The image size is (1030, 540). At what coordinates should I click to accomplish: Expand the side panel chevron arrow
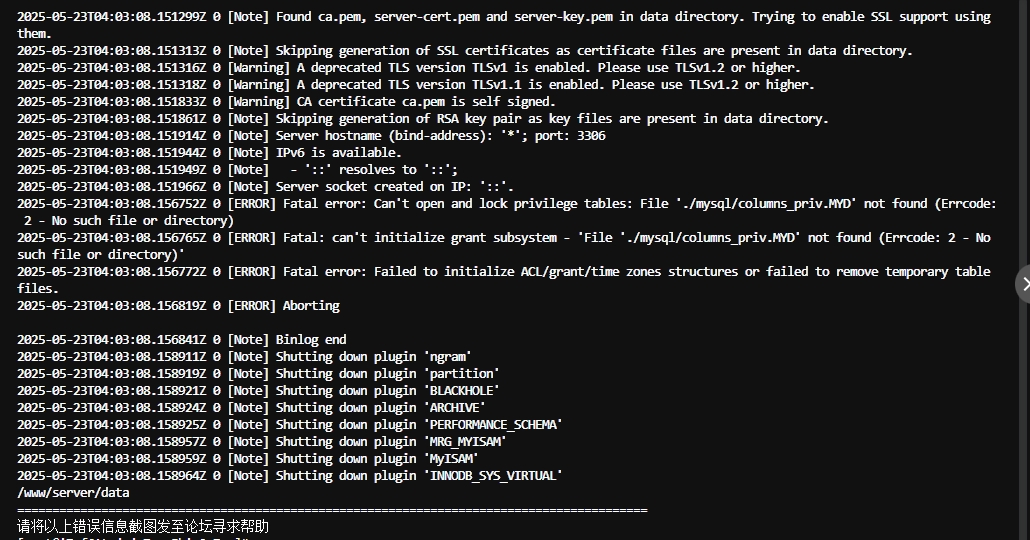(x=1023, y=284)
